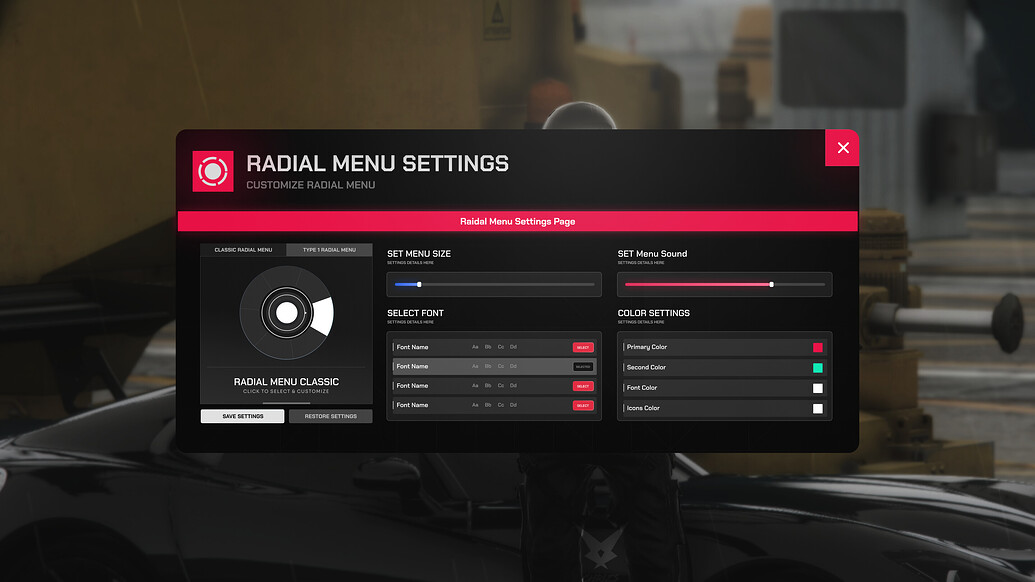The width and height of the screenshot is (1035, 582).
Task: Click the "Aa" font preview in the first font row
Action: [475, 347]
